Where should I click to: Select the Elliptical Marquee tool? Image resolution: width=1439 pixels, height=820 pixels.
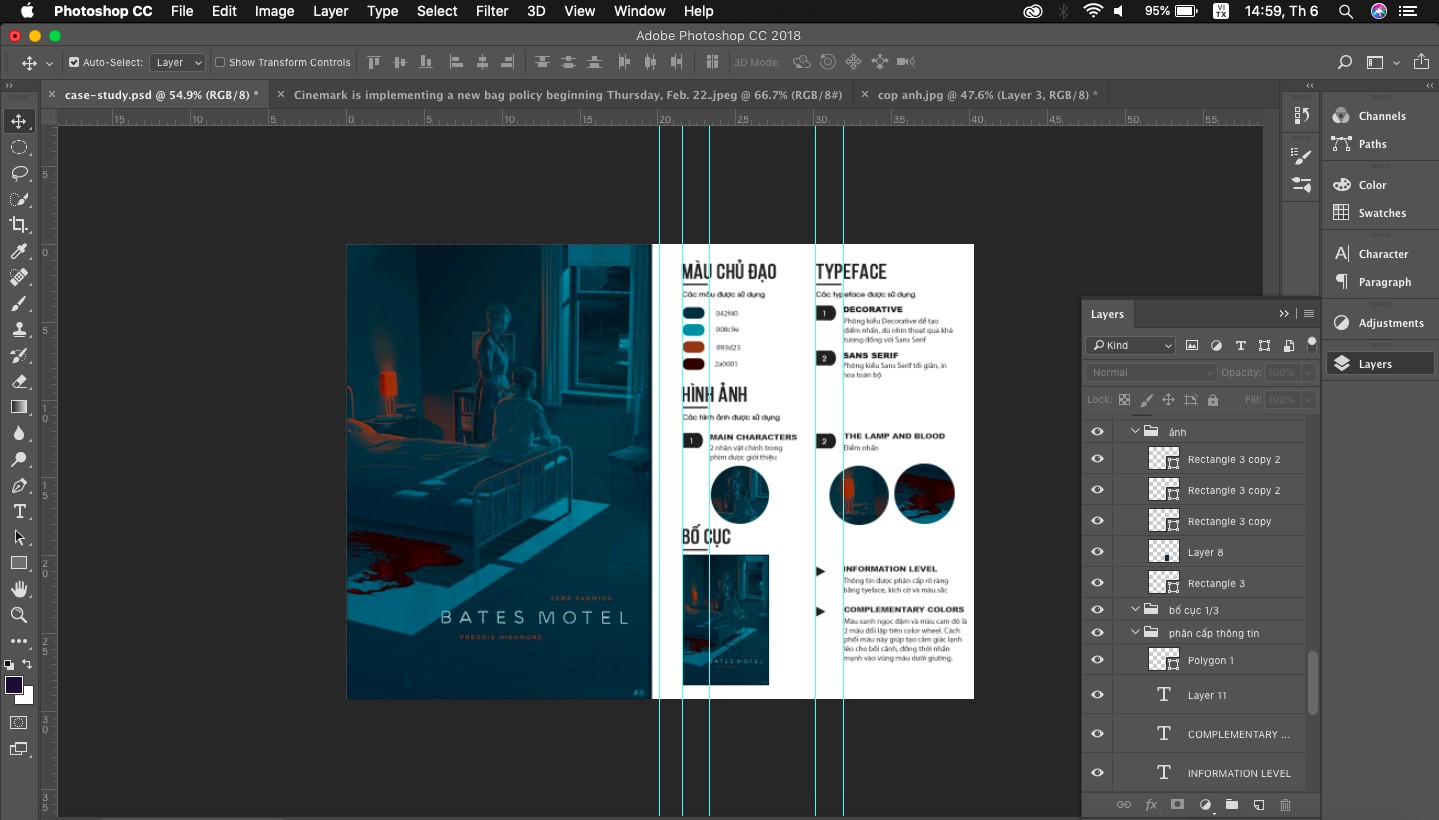(19, 147)
